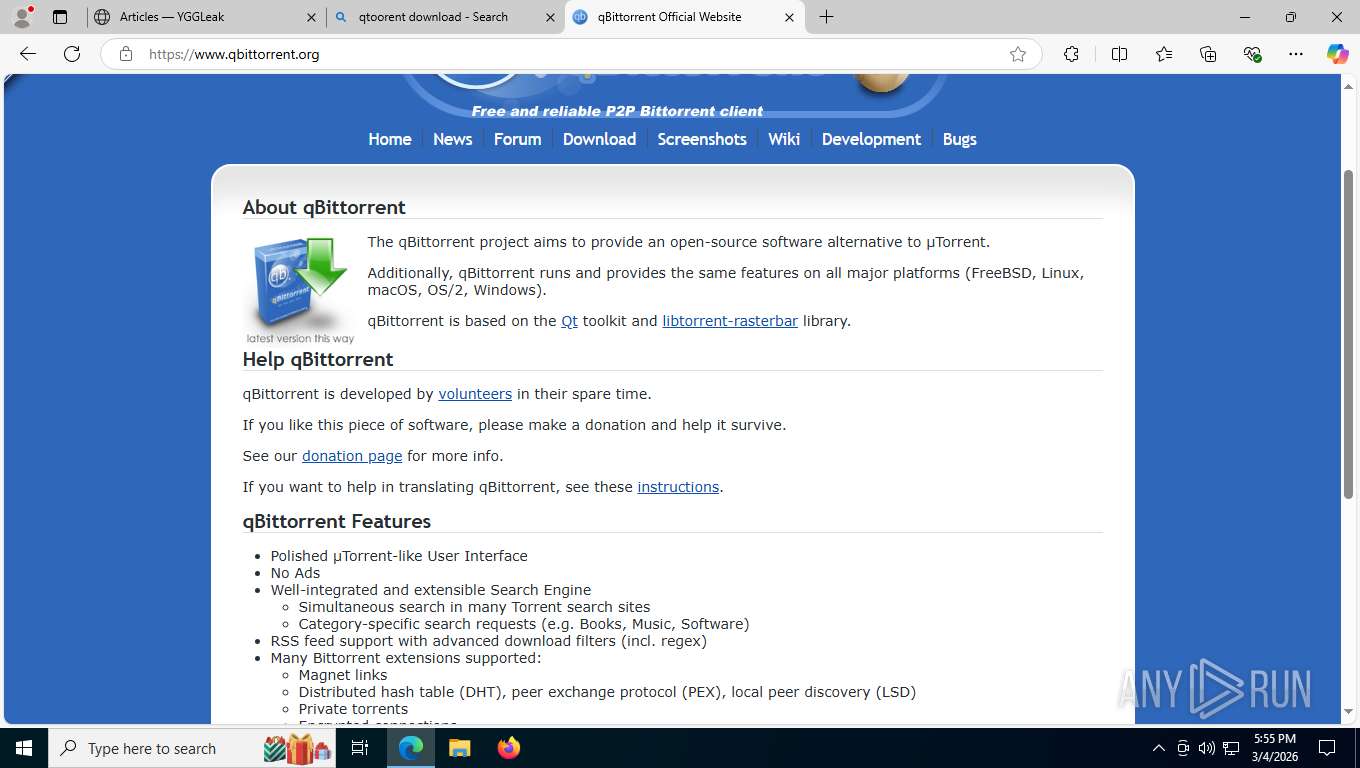Image resolution: width=1360 pixels, height=768 pixels.
Task: Click the Edge icon on taskbar
Action: pos(411,748)
